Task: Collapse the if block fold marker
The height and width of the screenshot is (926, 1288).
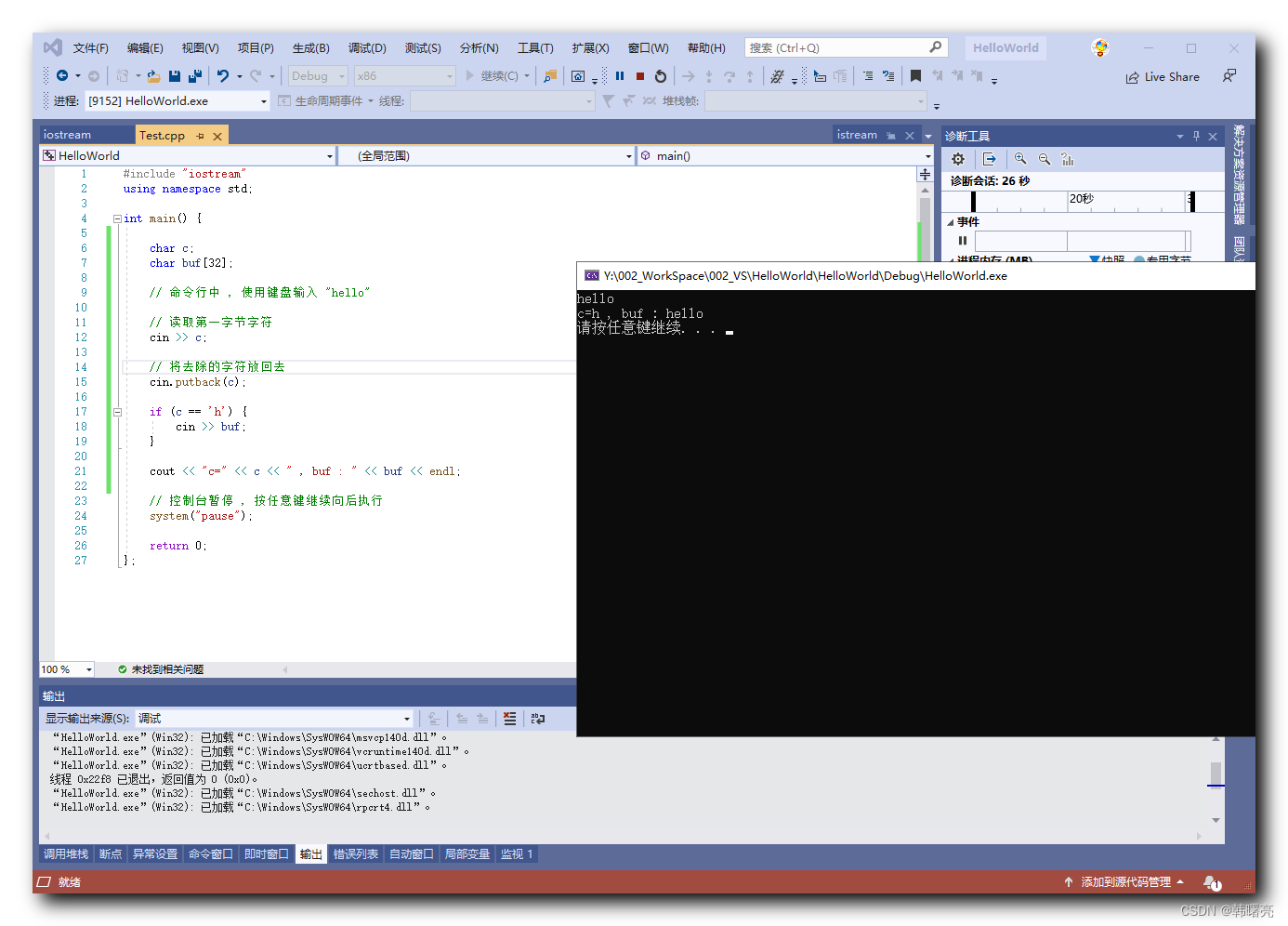Action: pyautogui.click(x=117, y=412)
